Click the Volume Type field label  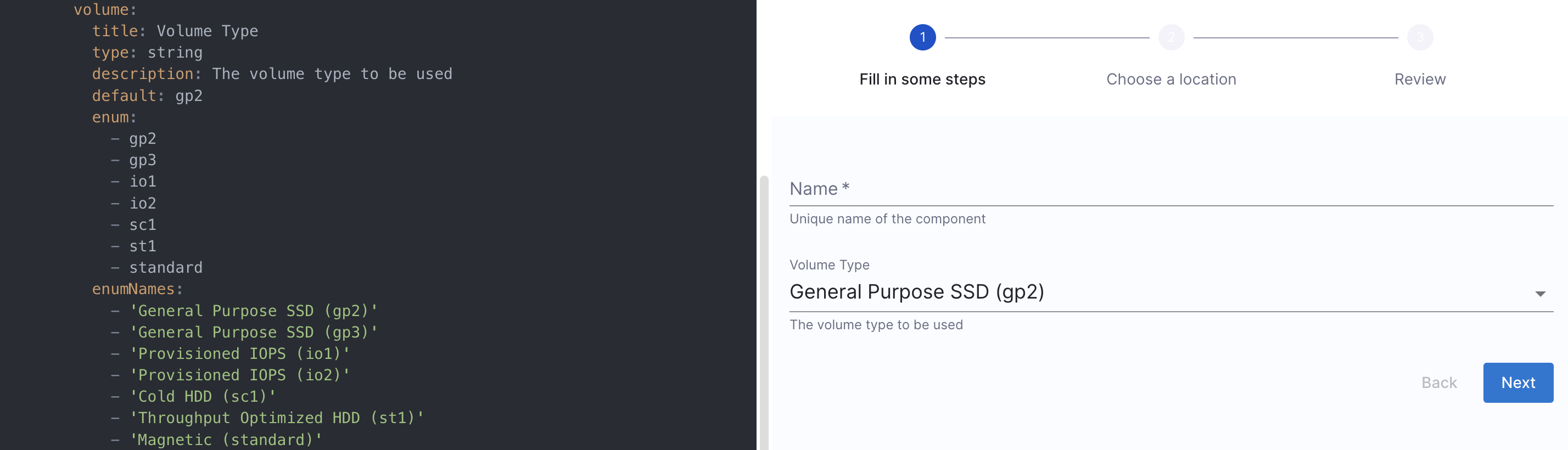pos(829,265)
